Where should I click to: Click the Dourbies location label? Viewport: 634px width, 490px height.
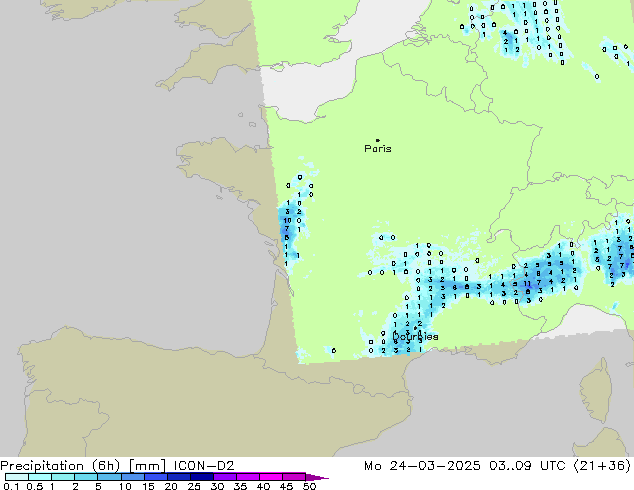coord(415,336)
